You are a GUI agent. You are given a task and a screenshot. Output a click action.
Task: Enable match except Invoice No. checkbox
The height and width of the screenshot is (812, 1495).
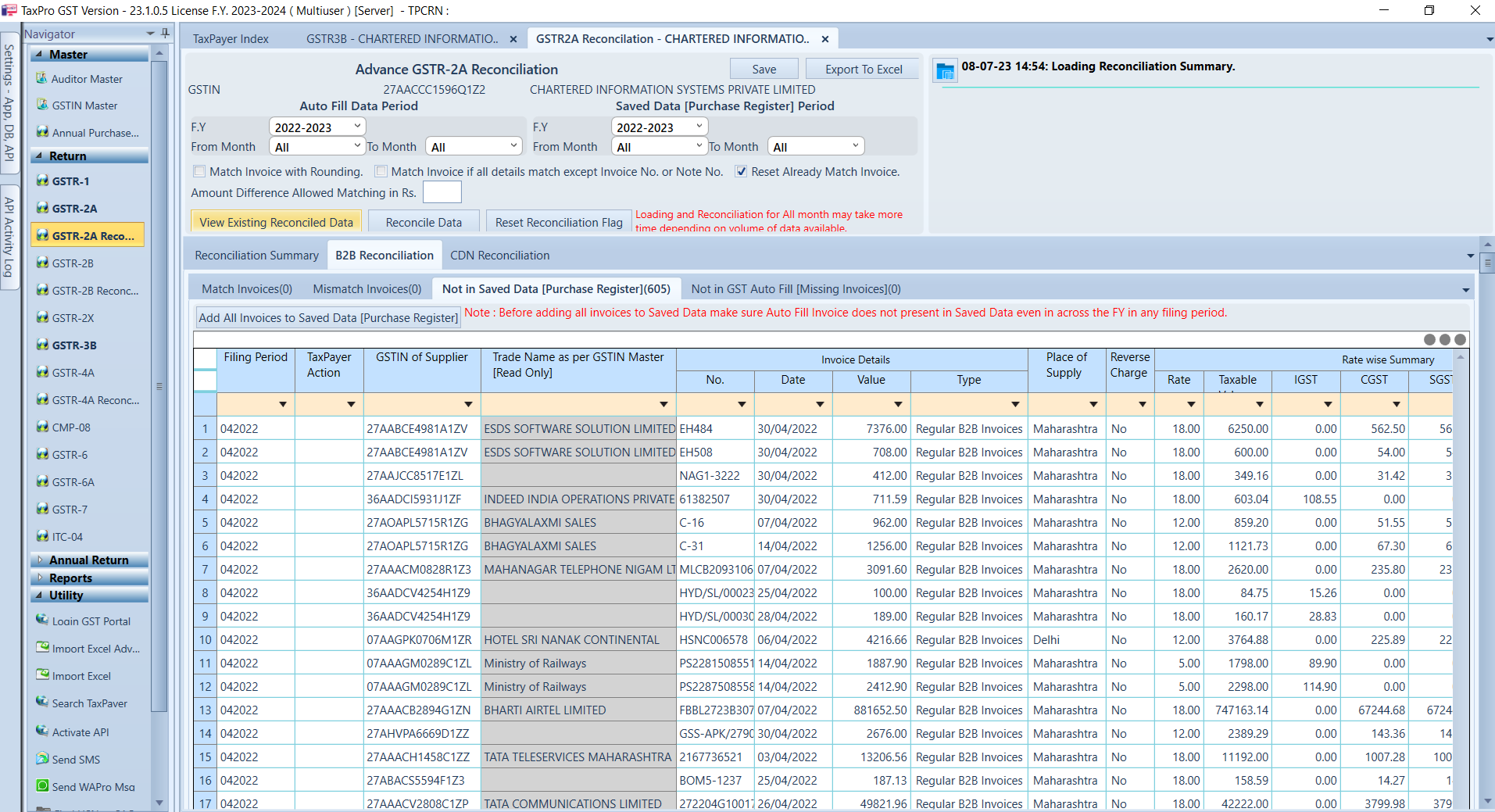point(381,172)
